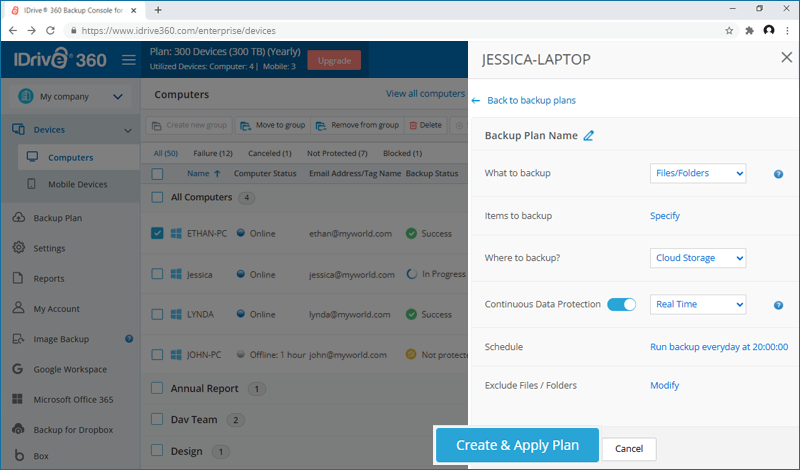Switch to the Failure (12) filter tab
The image size is (800, 470).
[x=213, y=153]
